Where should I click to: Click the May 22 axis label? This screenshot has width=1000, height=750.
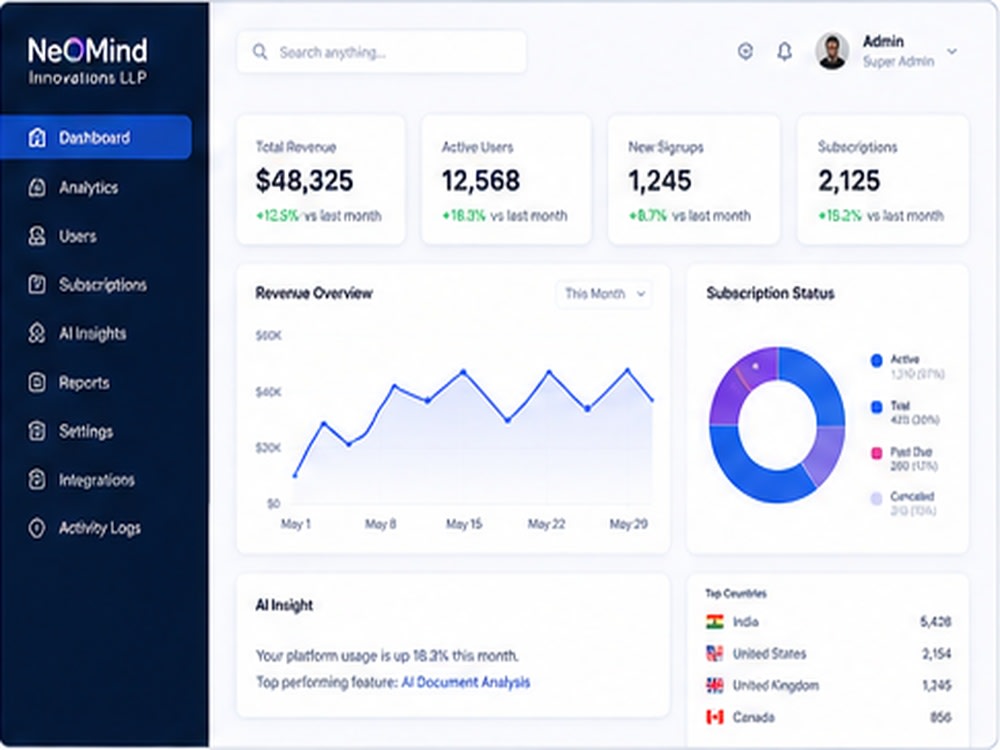pyautogui.click(x=547, y=524)
